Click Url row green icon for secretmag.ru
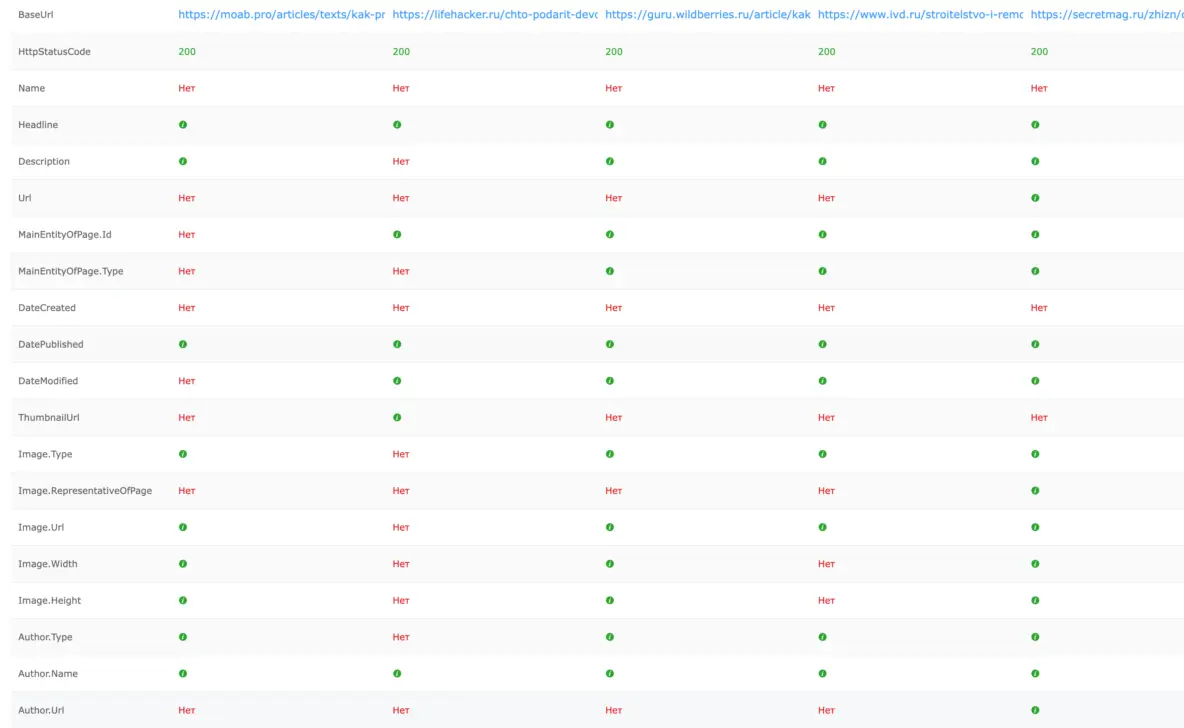The height and width of the screenshot is (728, 1184). (x=1035, y=198)
